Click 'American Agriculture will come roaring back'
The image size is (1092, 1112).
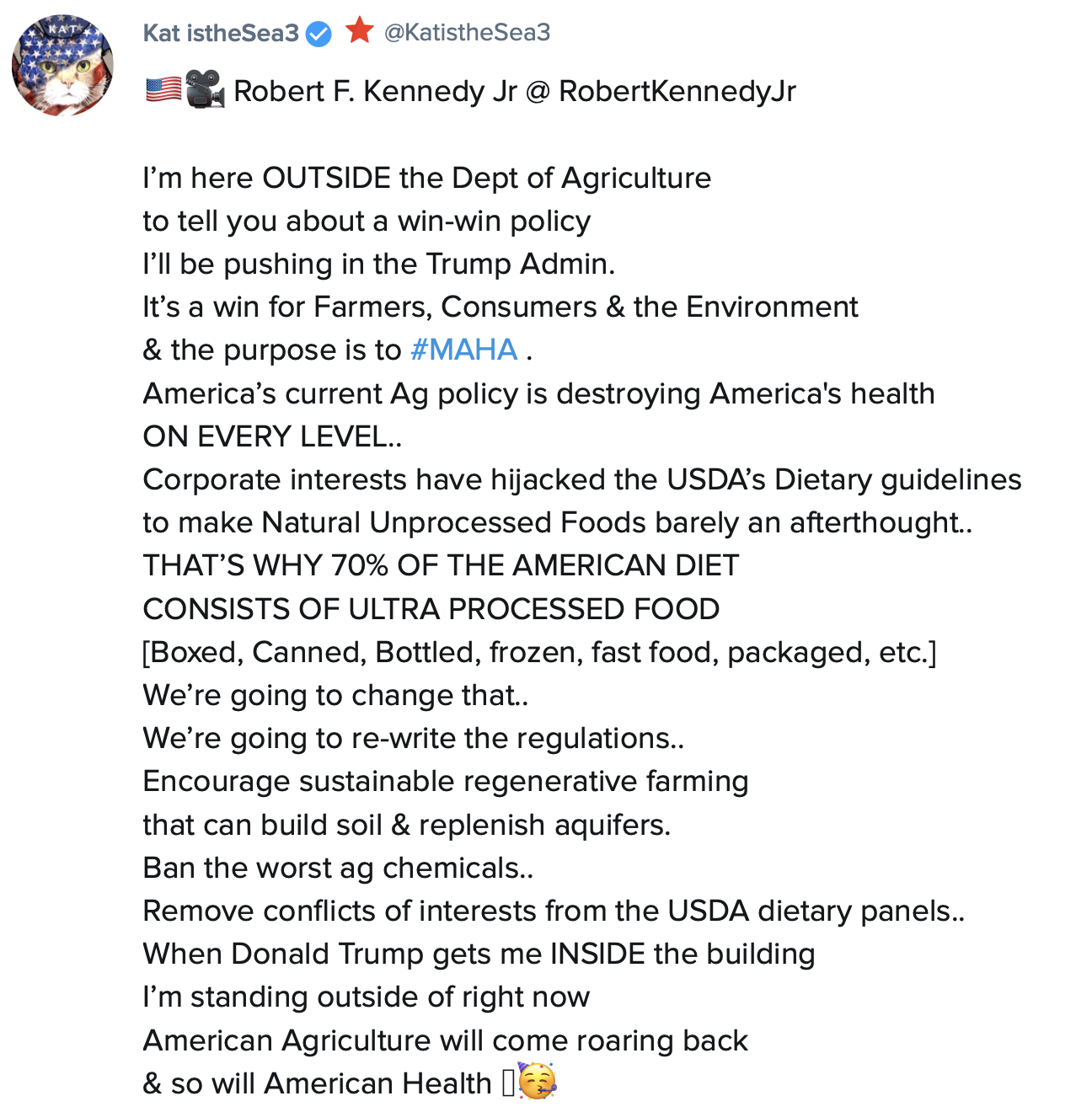(445, 1040)
